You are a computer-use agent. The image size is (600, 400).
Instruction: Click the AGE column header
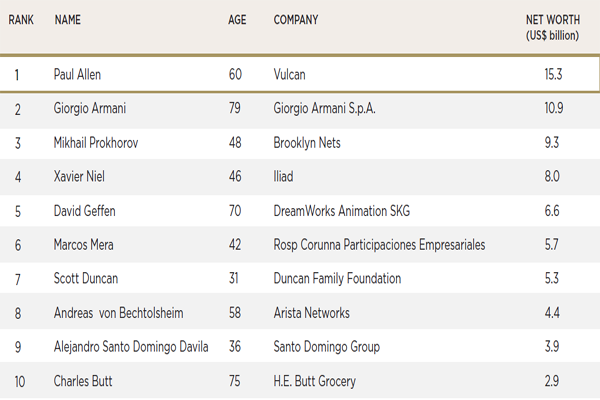point(237,19)
